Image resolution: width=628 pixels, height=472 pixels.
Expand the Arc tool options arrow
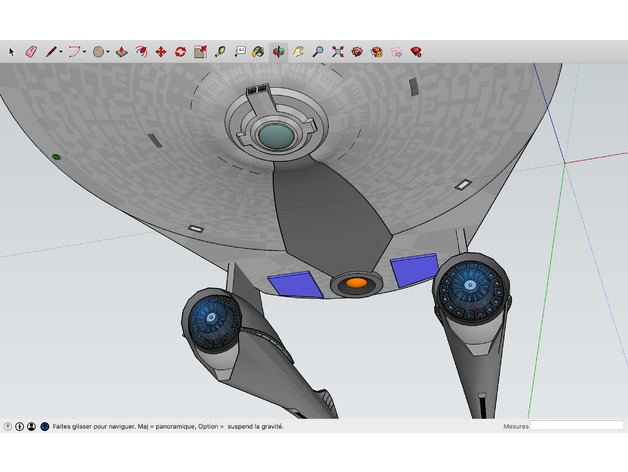point(85,52)
